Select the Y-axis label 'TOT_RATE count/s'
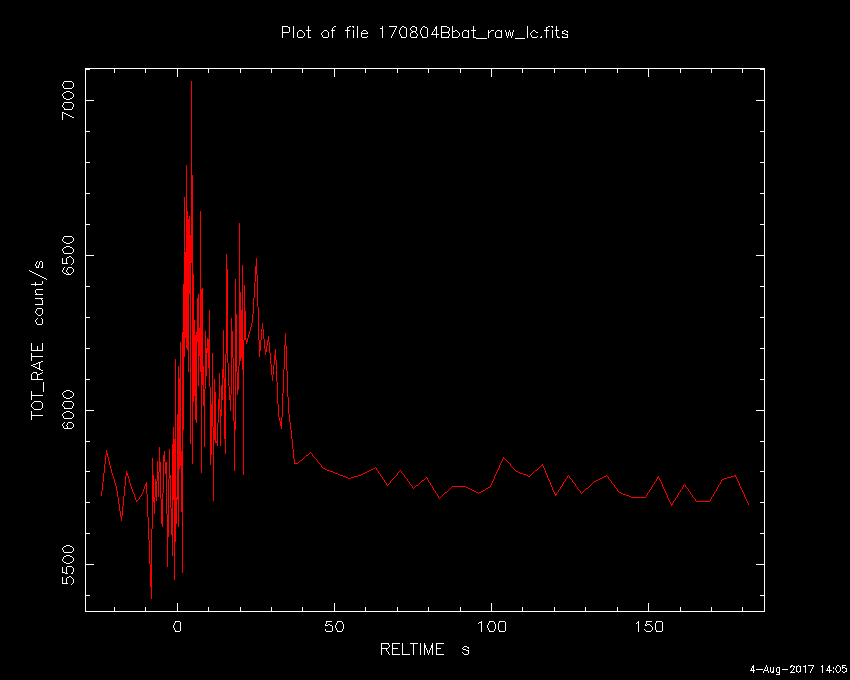Screen dimensions: 850x680 click(38, 340)
